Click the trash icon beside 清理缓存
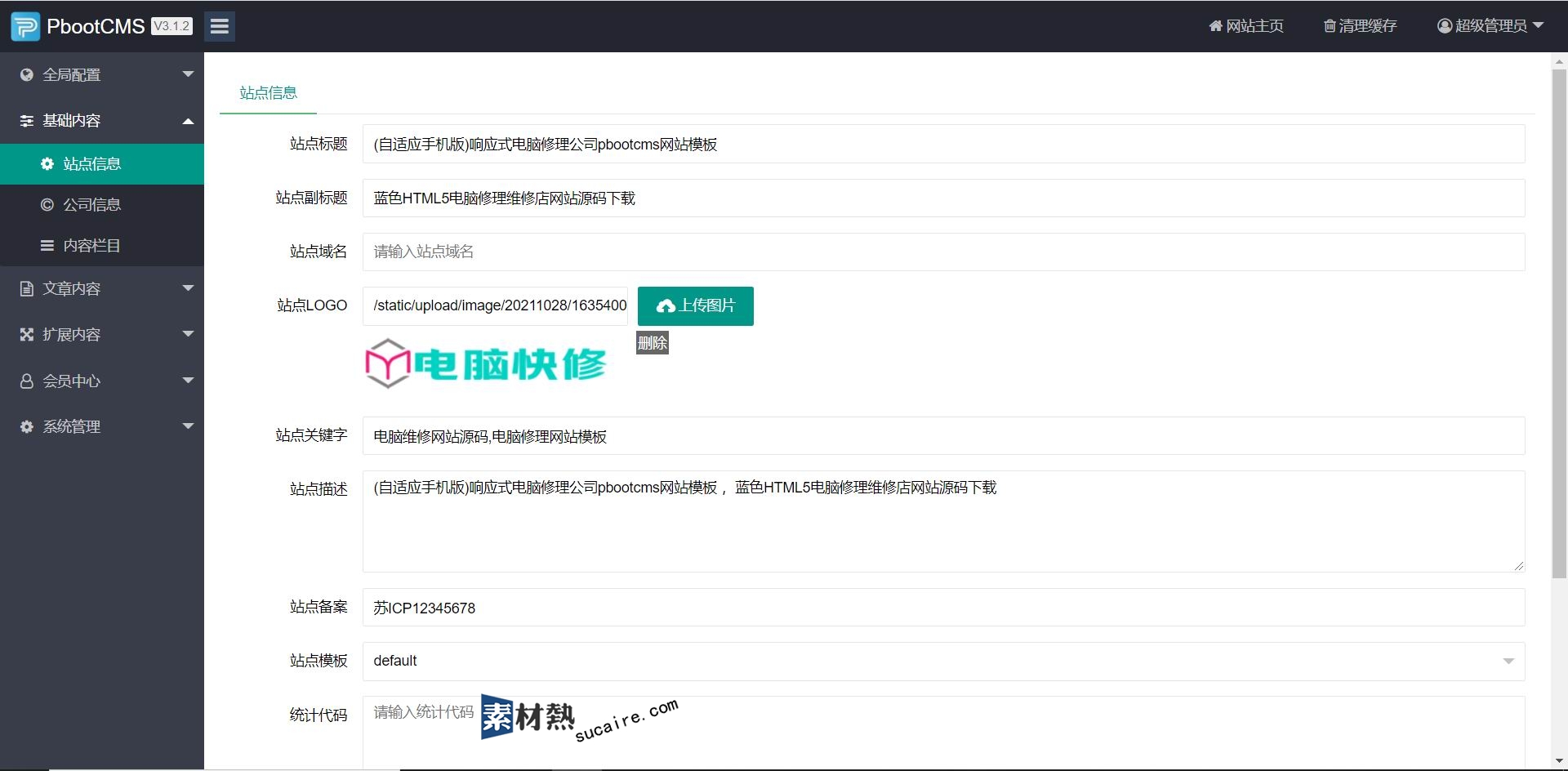The width and height of the screenshot is (1568, 771). coord(1330,26)
